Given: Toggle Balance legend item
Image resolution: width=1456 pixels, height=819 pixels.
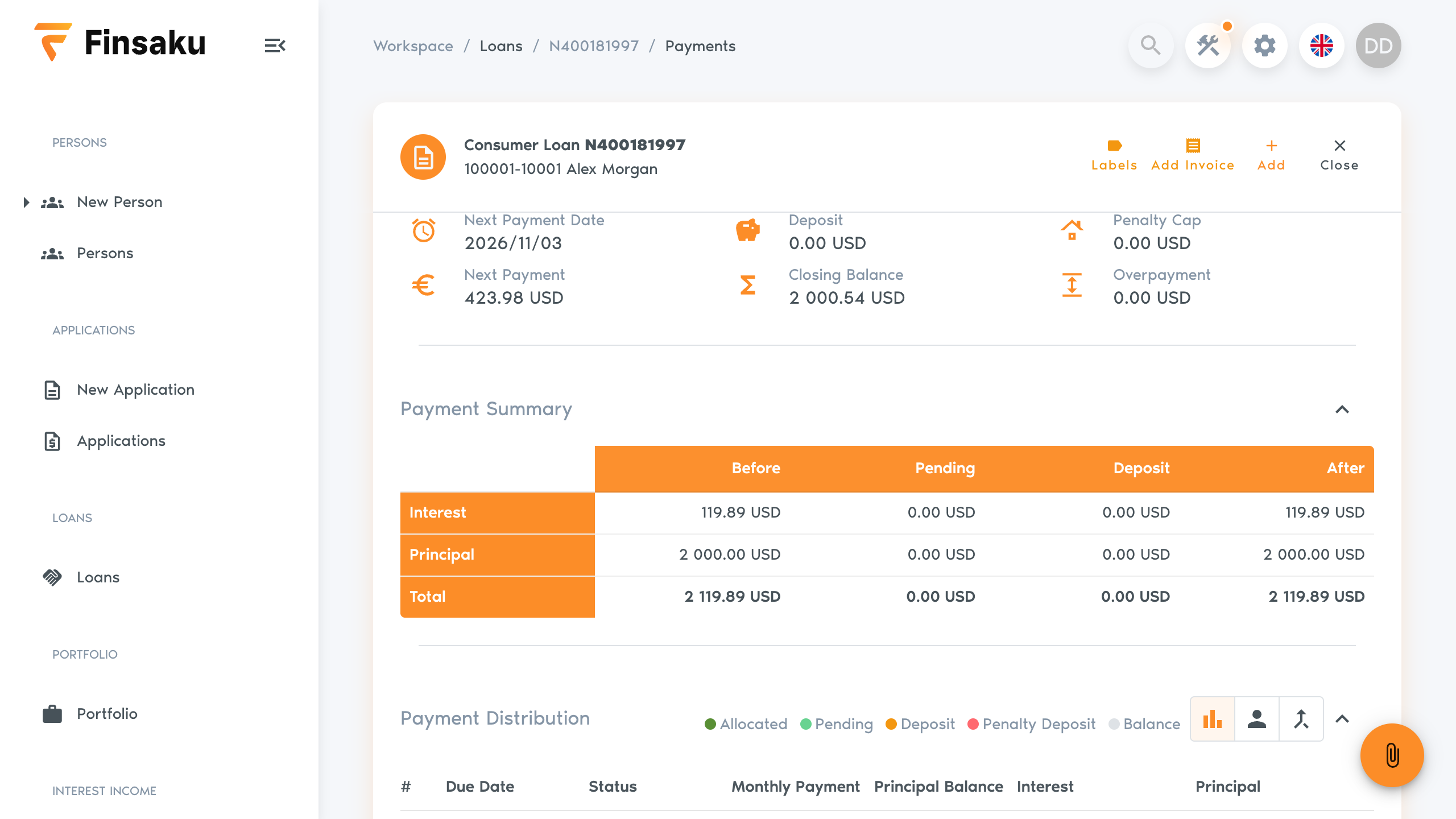Looking at the screenshot, I should pyautogui.click(x=1144, y=724).
